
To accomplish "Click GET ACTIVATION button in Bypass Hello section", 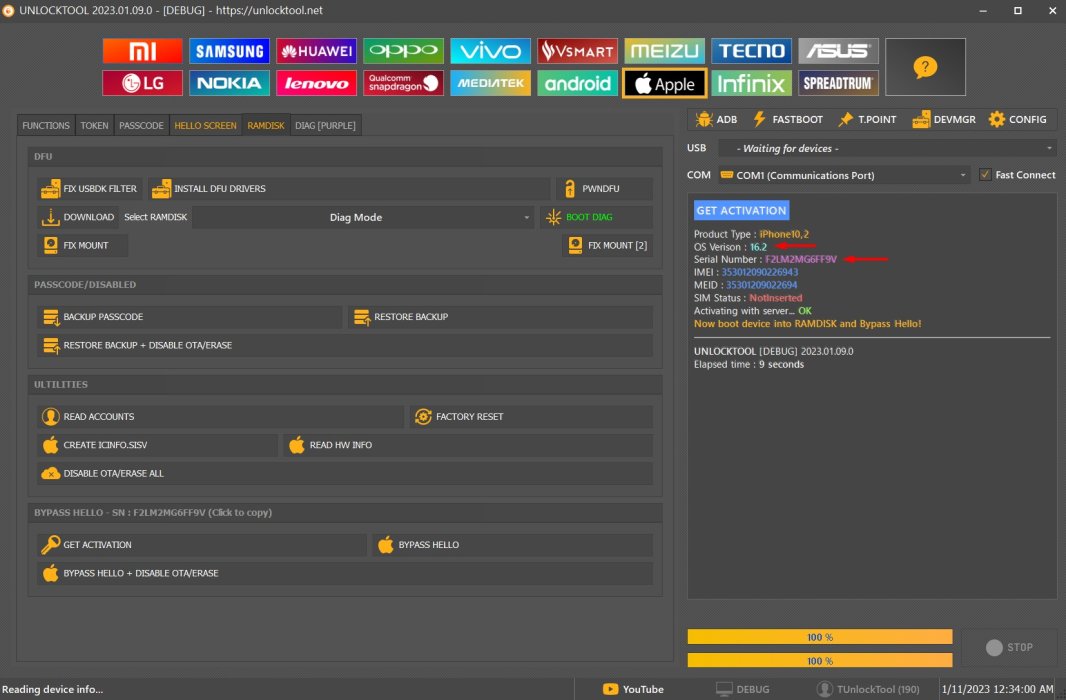I will (x=202, y=545).
